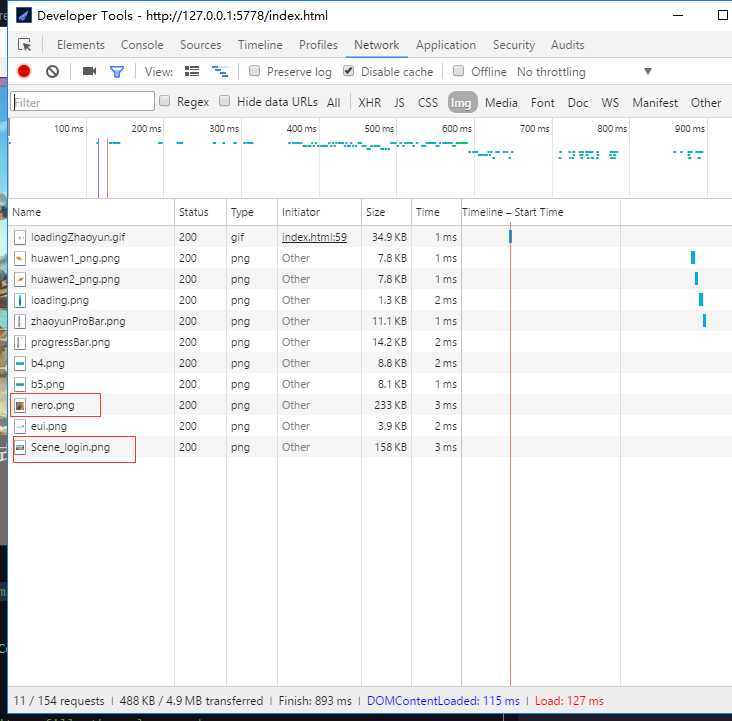Open the Elements tab

[81, 45]
